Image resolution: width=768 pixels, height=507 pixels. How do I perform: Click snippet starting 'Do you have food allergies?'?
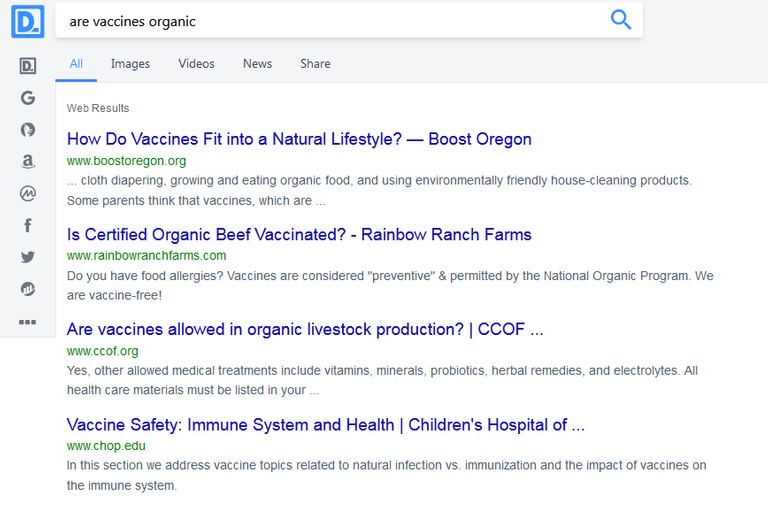pos(390,286)
